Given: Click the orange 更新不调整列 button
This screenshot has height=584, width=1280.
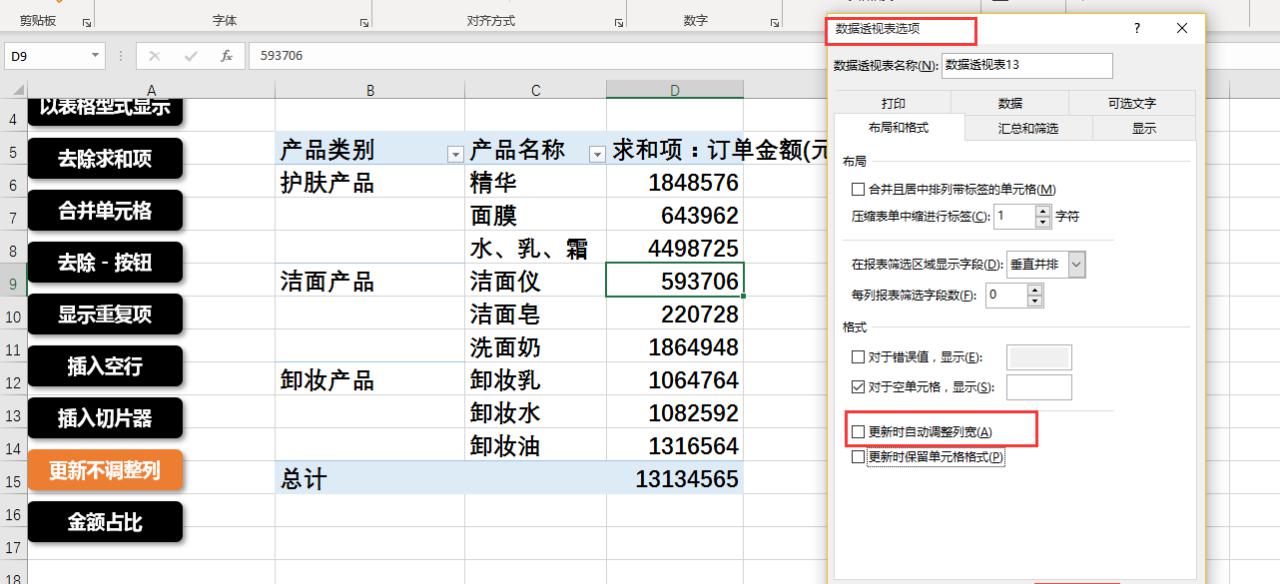Looking at the screenshot, I should [105, 470].
